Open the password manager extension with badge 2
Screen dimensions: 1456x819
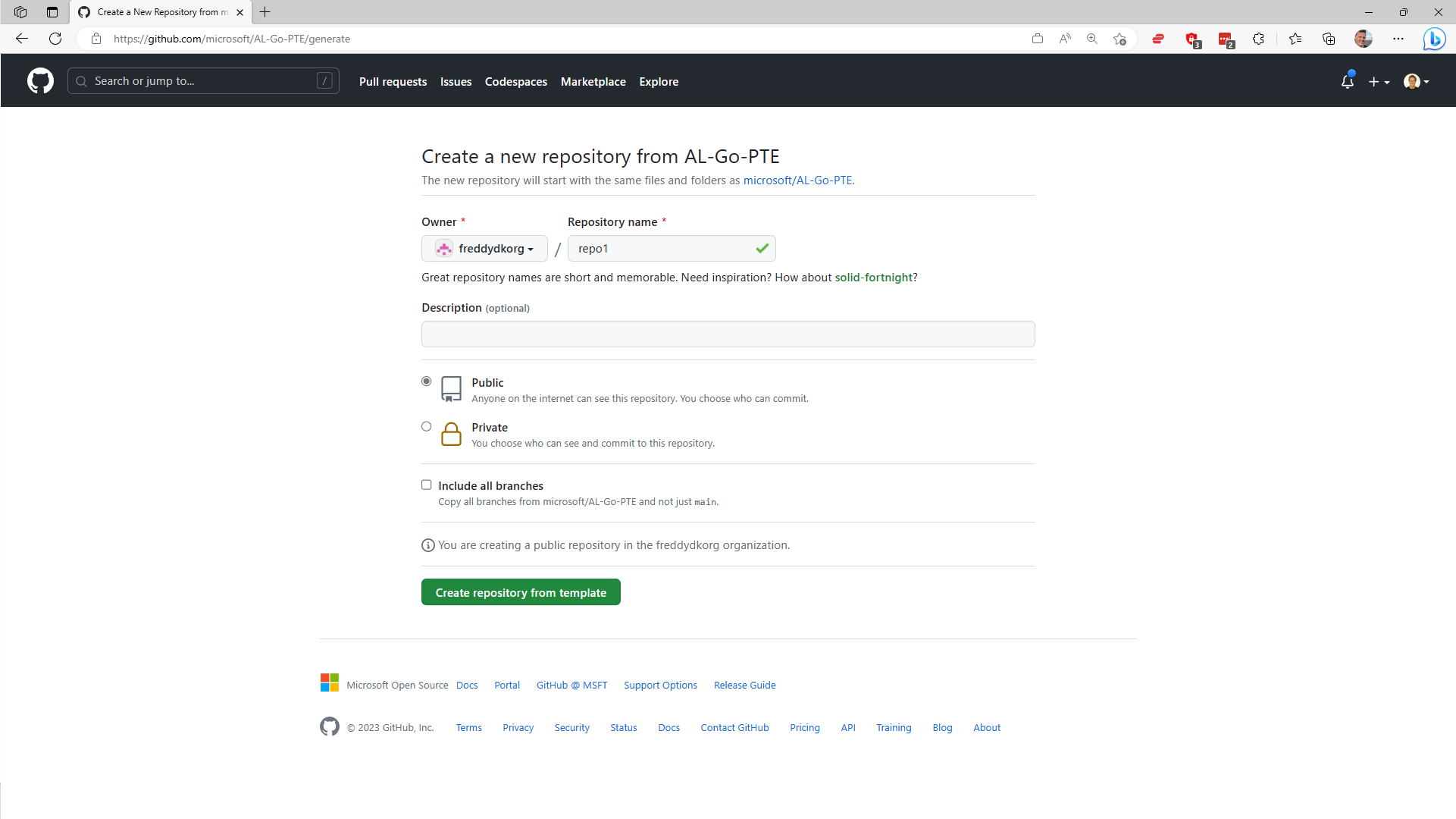click(x=1225, y=39)
